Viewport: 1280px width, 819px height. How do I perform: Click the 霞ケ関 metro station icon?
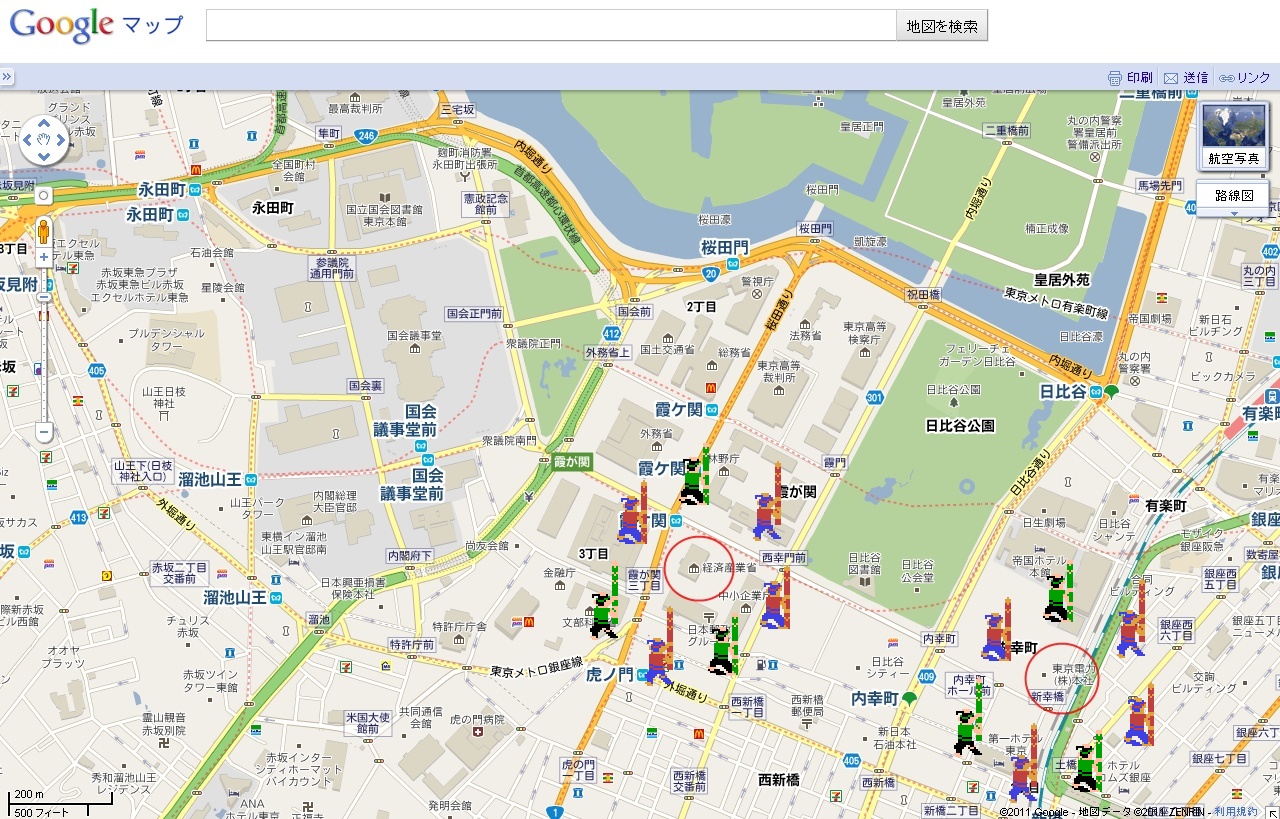pos(711,410)
